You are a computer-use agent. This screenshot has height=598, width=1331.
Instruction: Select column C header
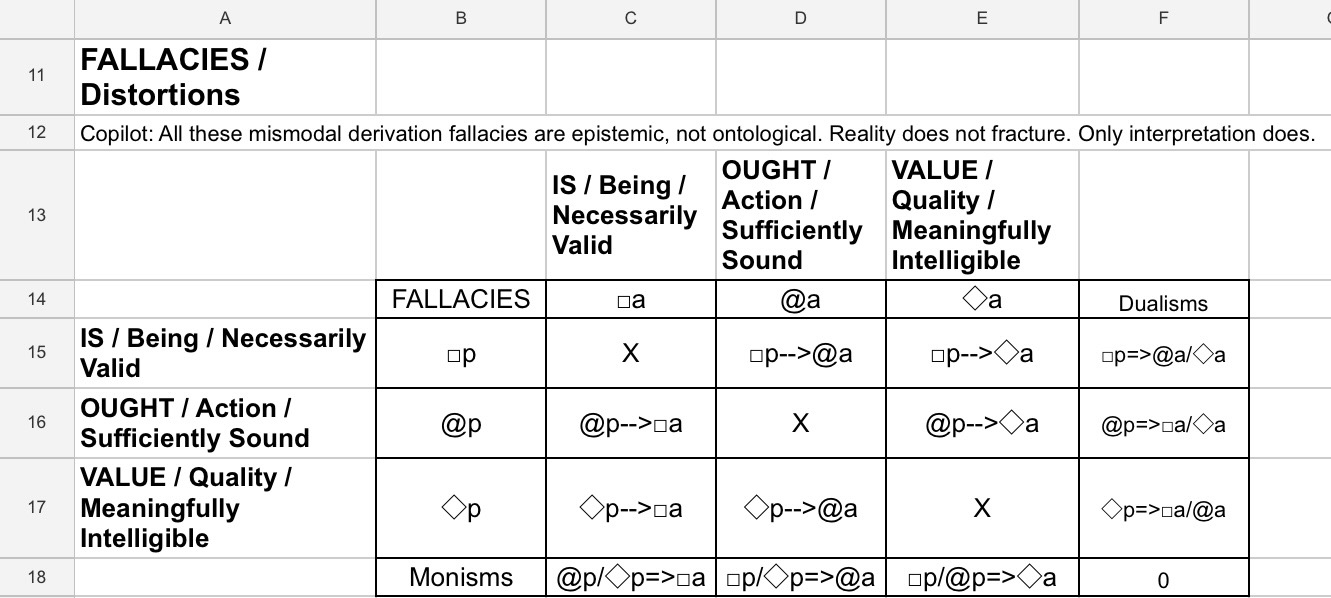(x=631, y=19)
